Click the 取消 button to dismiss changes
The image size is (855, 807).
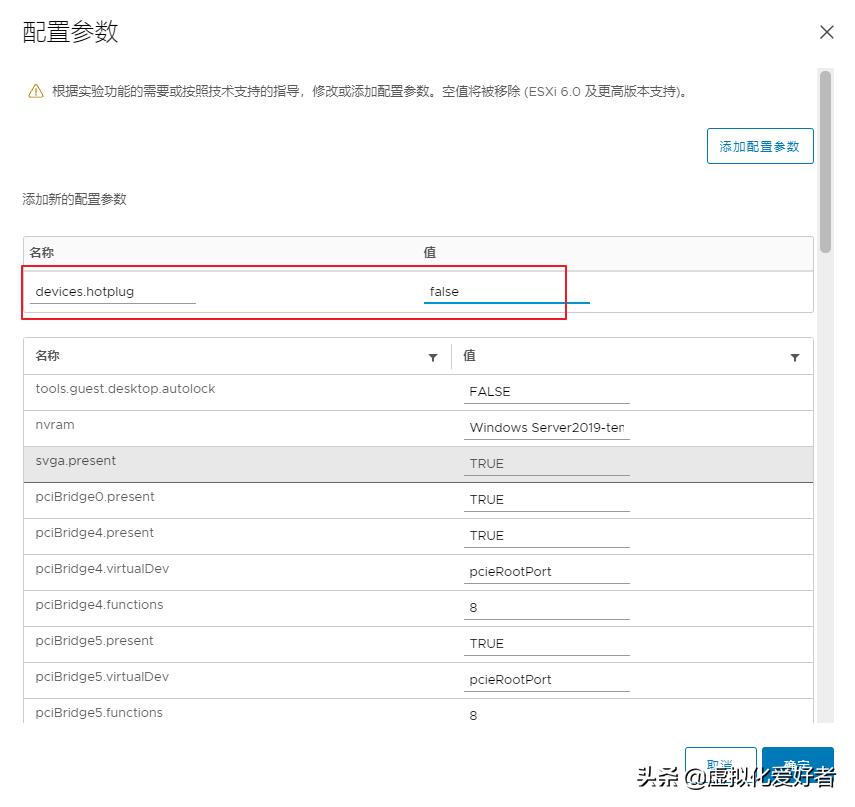[x=720, y=763]
